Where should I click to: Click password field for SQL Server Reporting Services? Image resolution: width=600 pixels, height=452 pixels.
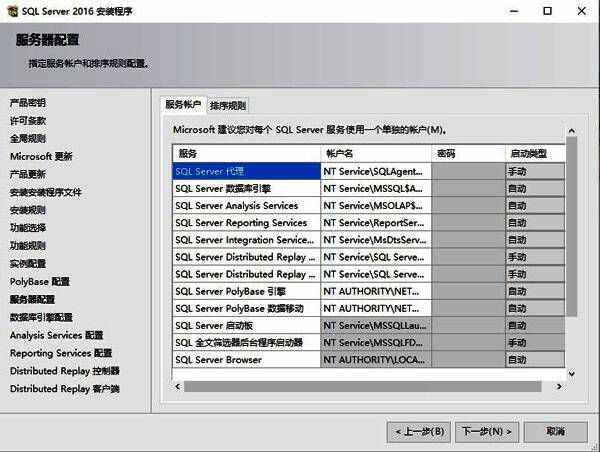[x=467, y=222]
